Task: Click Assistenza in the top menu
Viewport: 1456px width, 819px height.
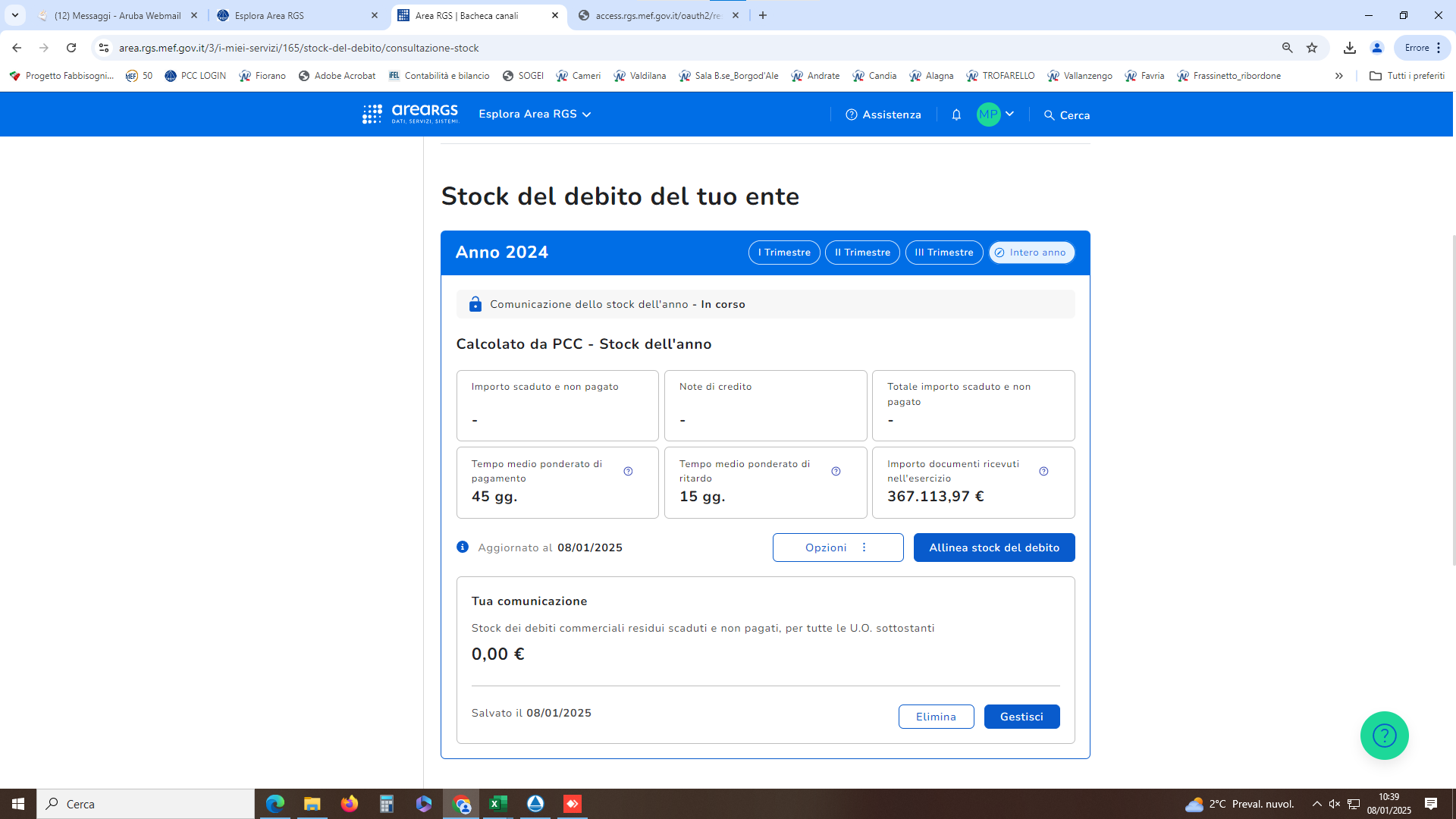Action: pos(883,115)
